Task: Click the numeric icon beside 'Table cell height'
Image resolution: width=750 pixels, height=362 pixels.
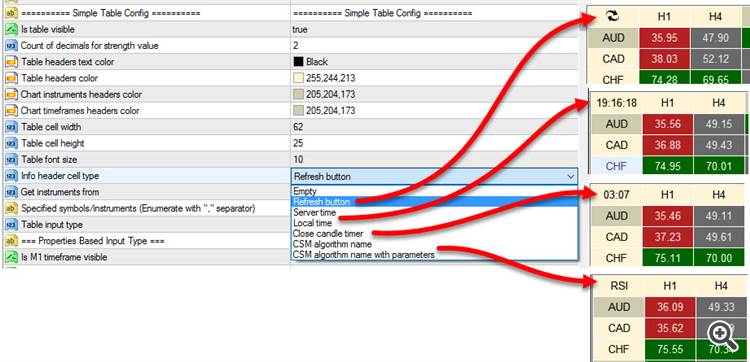Action: tap(11, 143)
